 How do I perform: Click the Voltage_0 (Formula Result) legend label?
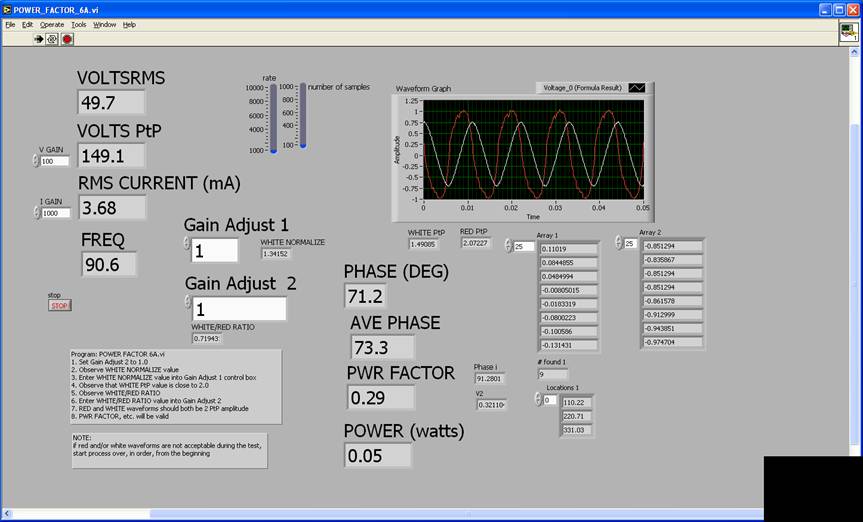click(582, 88)
